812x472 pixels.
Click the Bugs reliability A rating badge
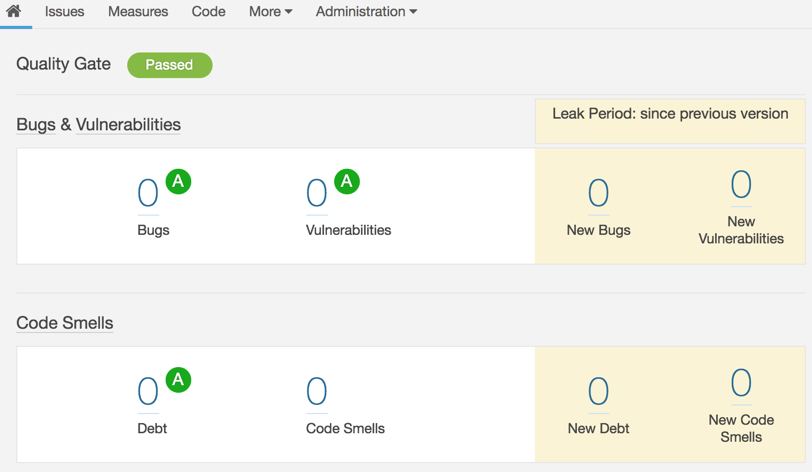[178, 181]
